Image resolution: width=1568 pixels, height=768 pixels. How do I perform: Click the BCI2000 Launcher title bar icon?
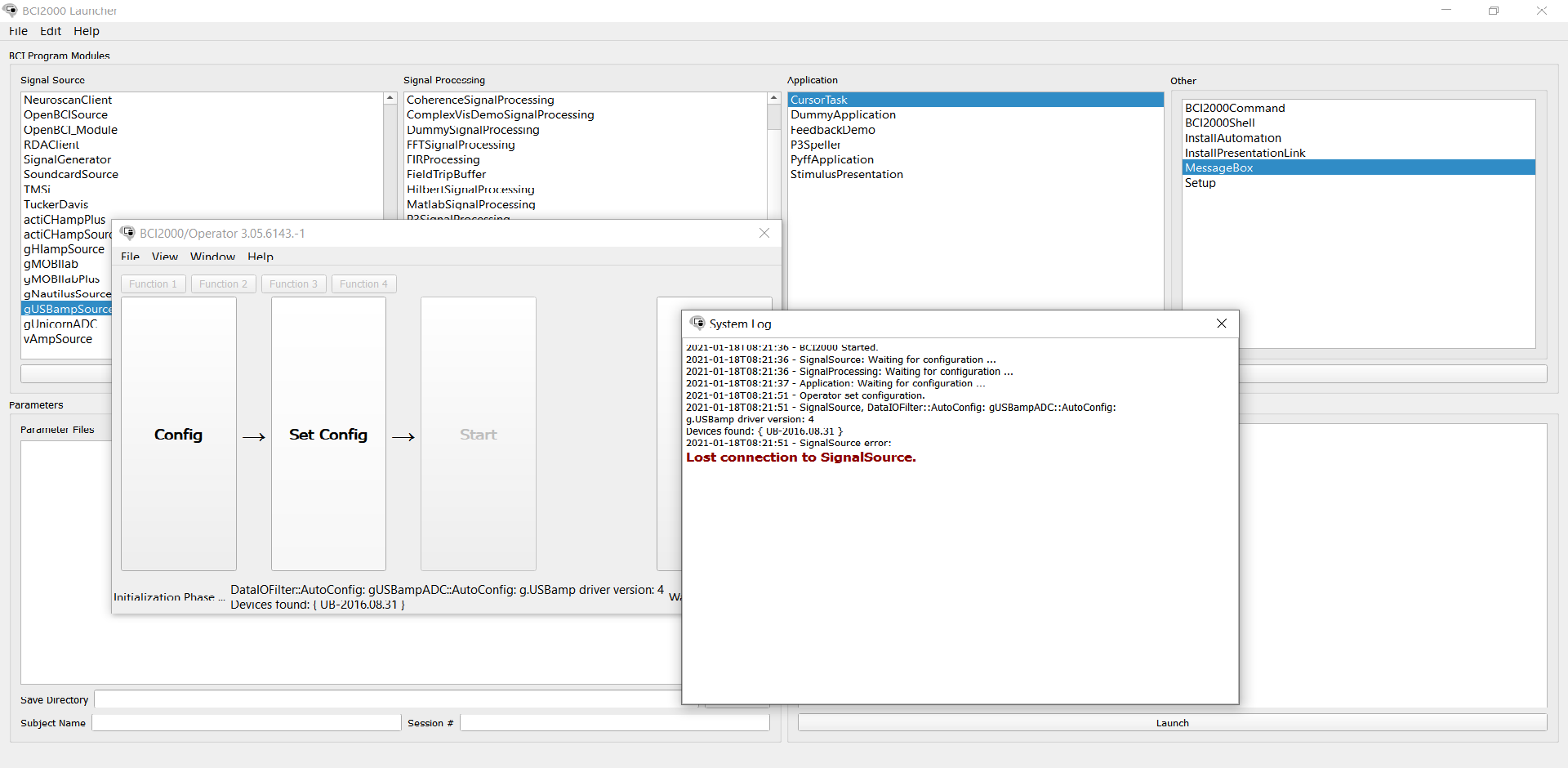click(x=11, y=11)
